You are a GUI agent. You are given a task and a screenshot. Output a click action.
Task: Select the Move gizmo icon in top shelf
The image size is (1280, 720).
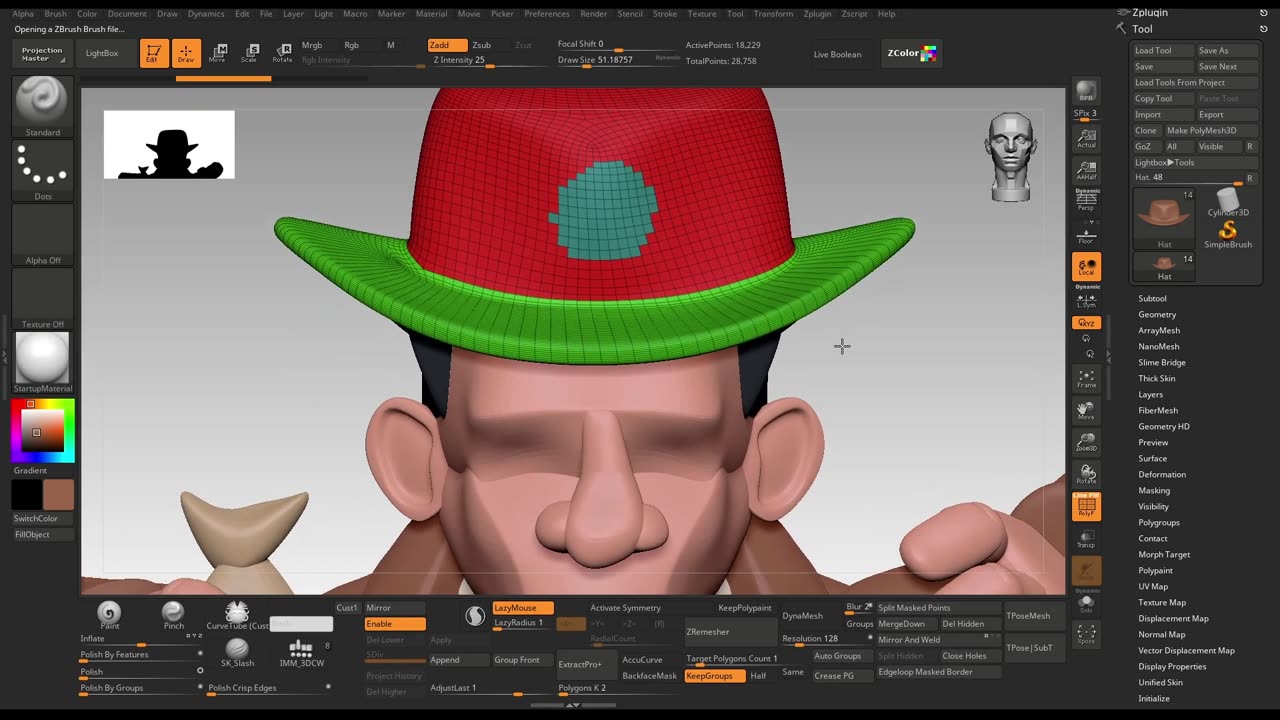pos(217,54)
